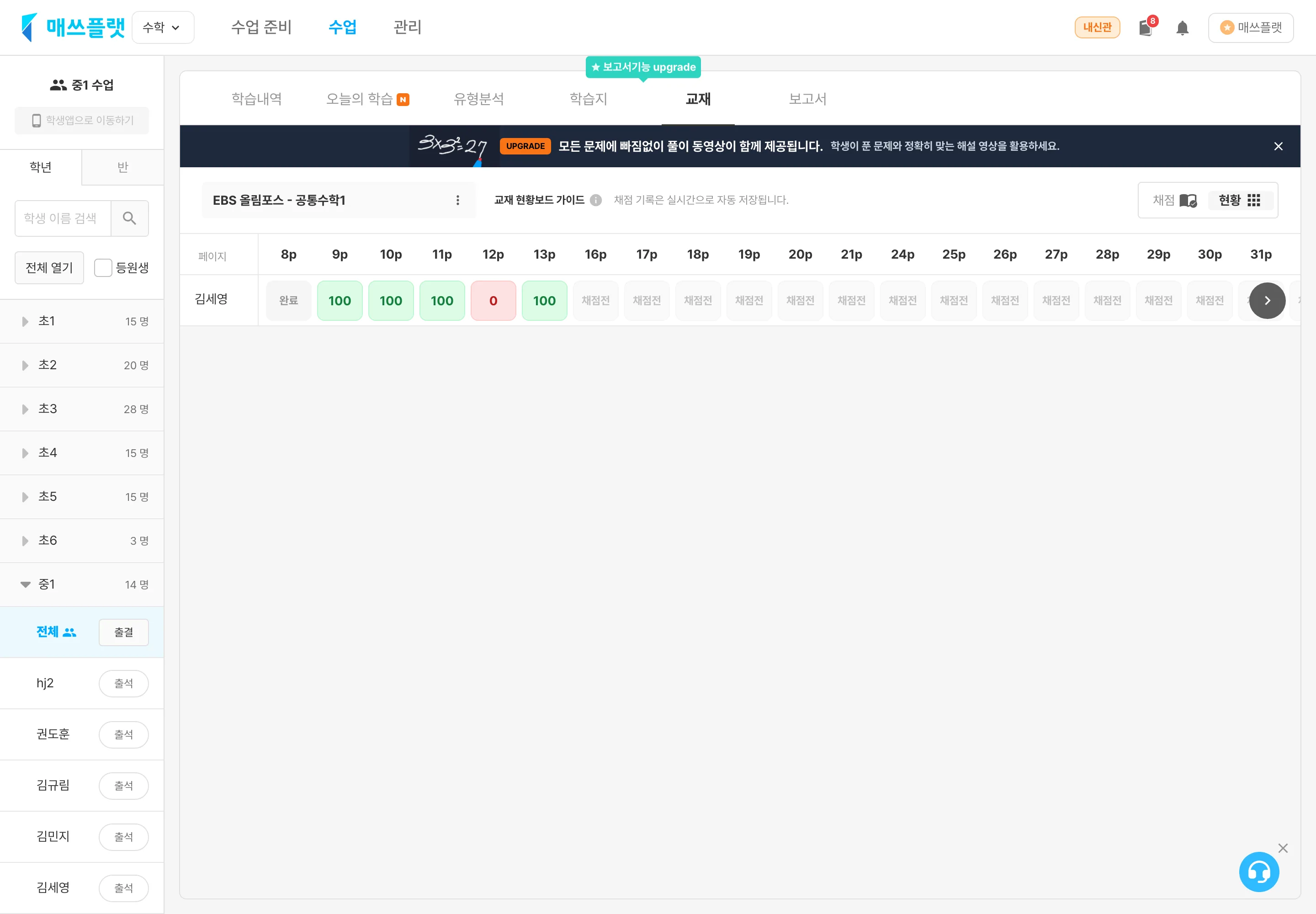Toggle 출석 for 권도훈
This screenshot has height=914, width=1316.
click(124, 734)
